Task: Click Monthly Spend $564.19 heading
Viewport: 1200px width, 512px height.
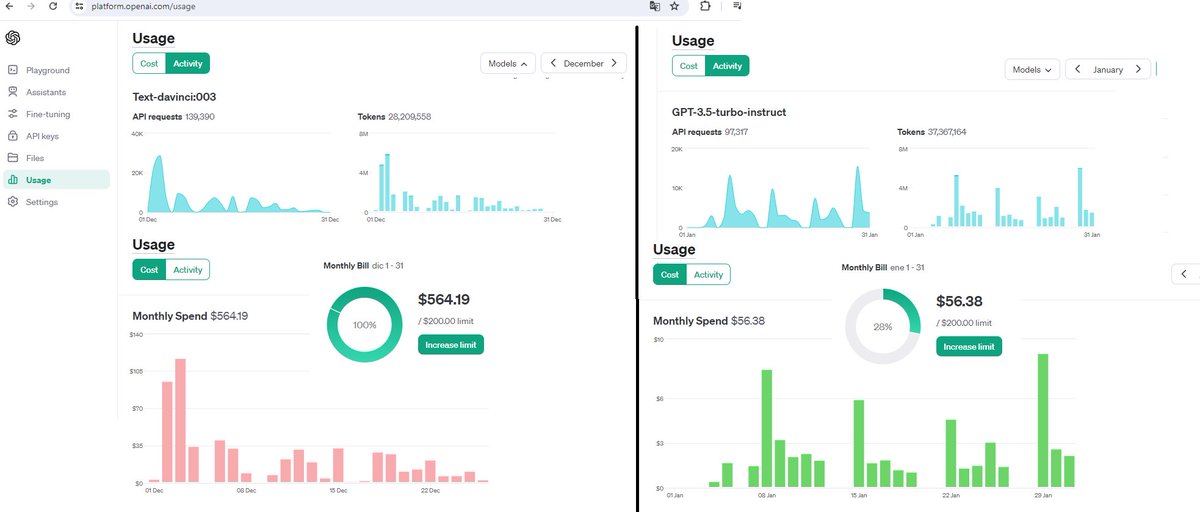Action: point(190,316)
